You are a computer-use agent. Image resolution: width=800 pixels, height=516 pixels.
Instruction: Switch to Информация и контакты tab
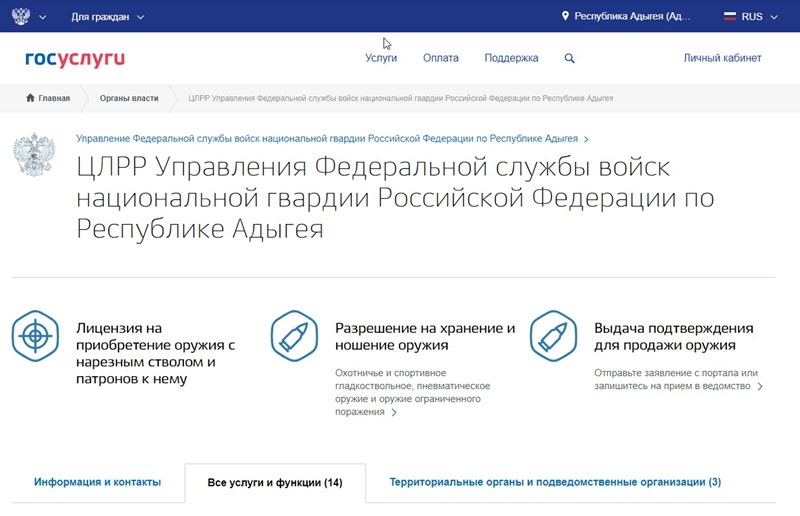97,482
